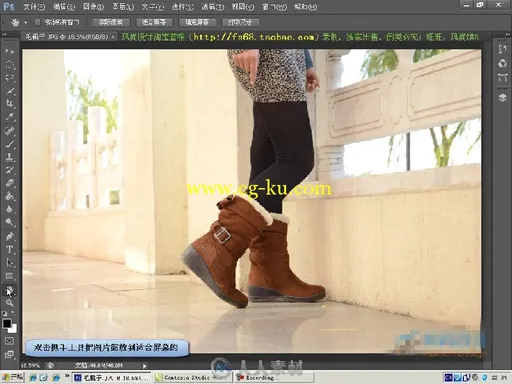Open the 帮助 (Help) menu
Viewport: 512px width, 384px height.
click(305, 7)
